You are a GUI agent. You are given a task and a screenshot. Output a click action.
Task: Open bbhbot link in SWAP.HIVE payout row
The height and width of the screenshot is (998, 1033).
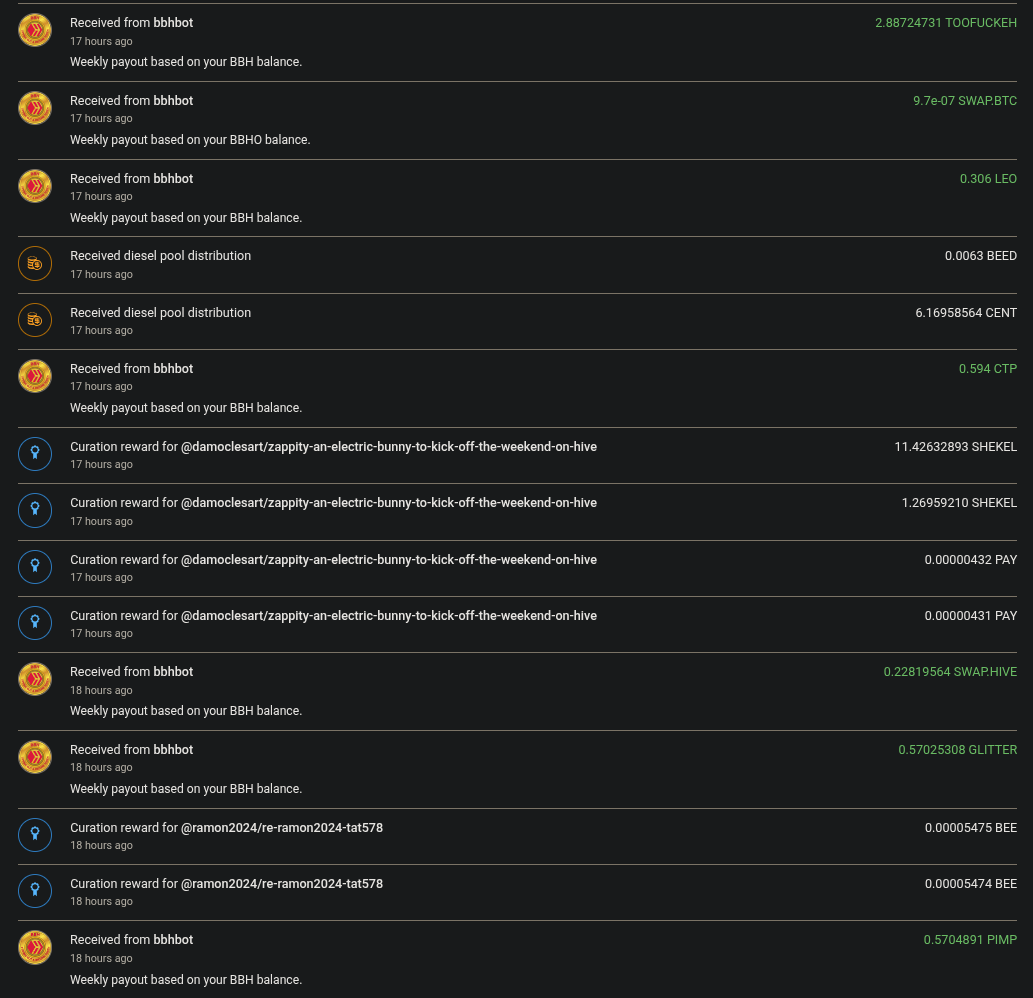(173, 672)
